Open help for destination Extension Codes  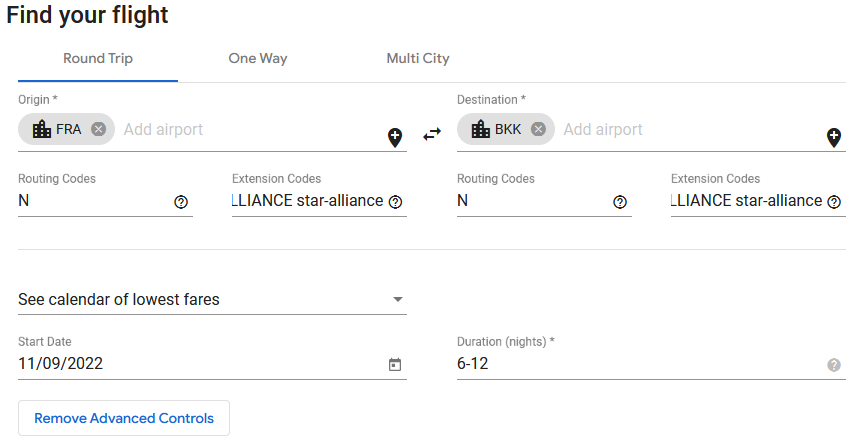tap(834, 202)
